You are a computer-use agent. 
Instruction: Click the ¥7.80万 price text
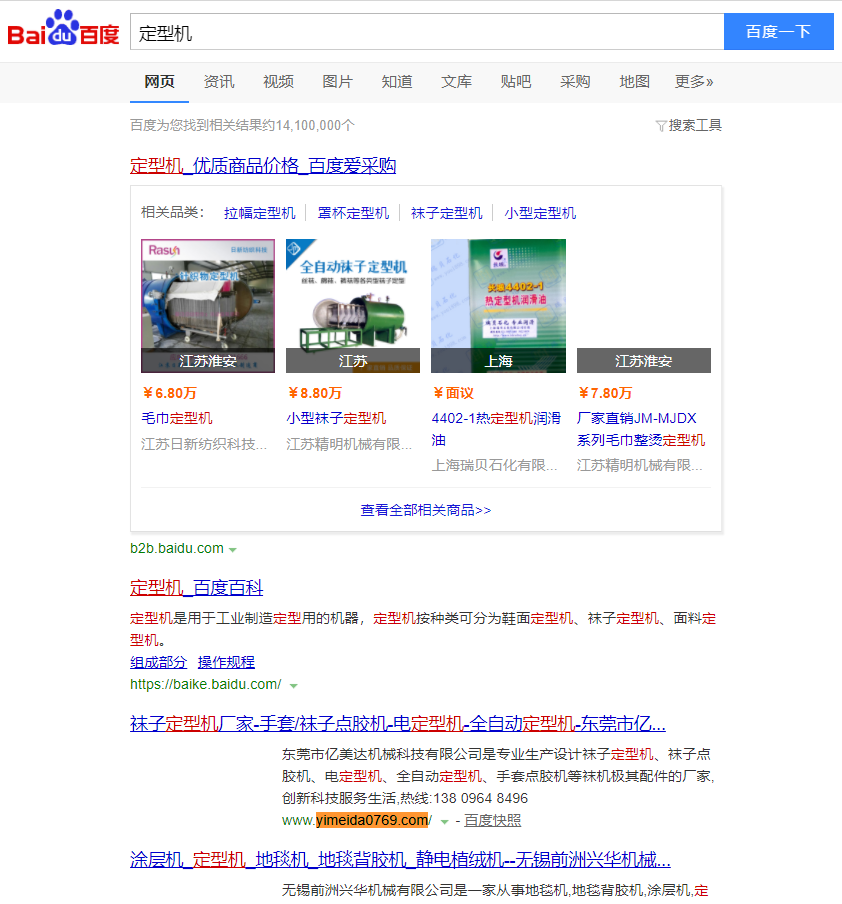pos(606,393)
